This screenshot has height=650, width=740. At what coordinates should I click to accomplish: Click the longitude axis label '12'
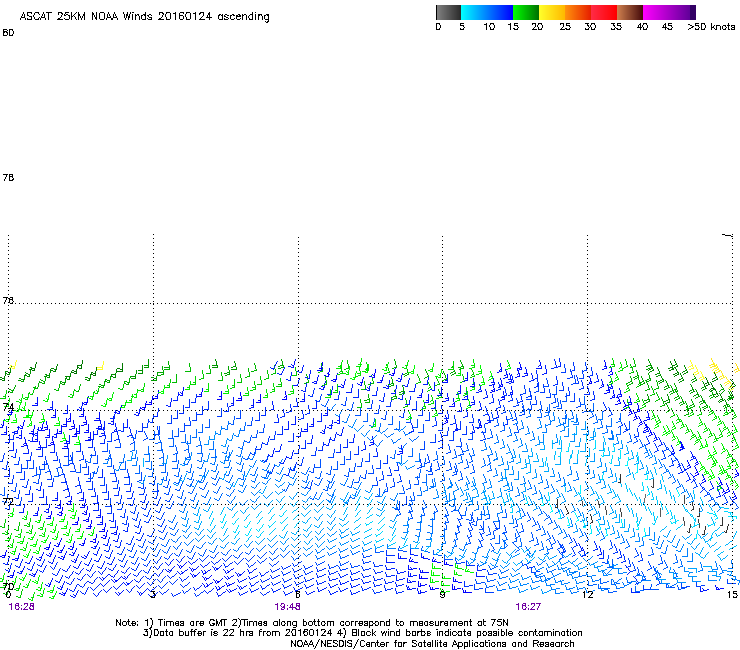(x=587, y=595)
